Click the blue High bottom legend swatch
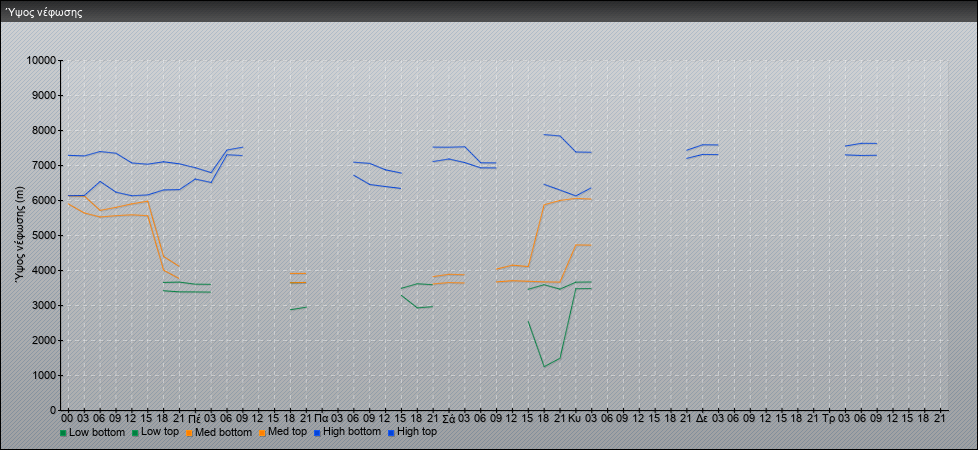The image size is (978, 450). pos(319,433)
